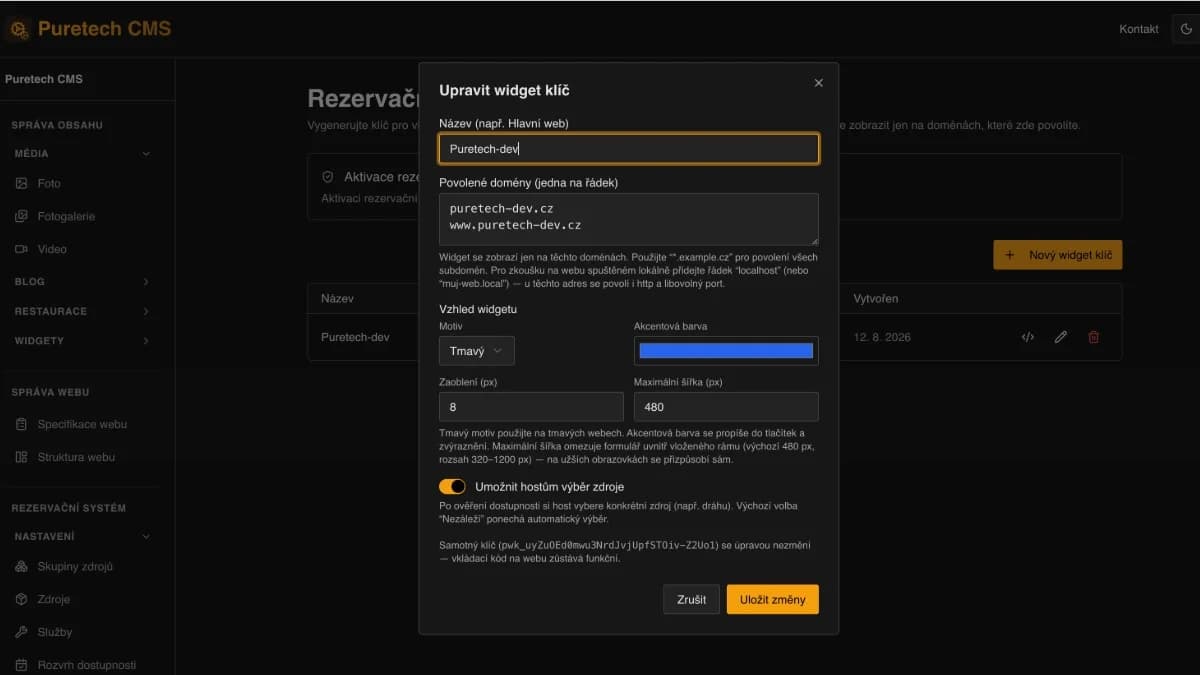The image size is (1200, 675).
Task: Toggle dark mode moon icon
Action: point(1187,29)
